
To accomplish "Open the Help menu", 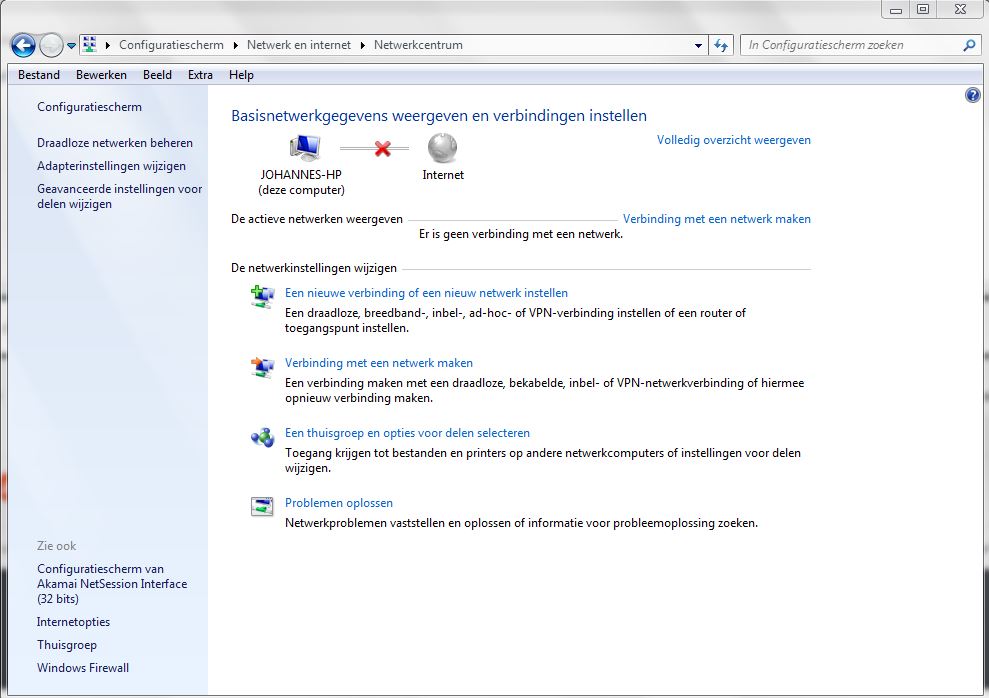I will click(x=242, y=75).
